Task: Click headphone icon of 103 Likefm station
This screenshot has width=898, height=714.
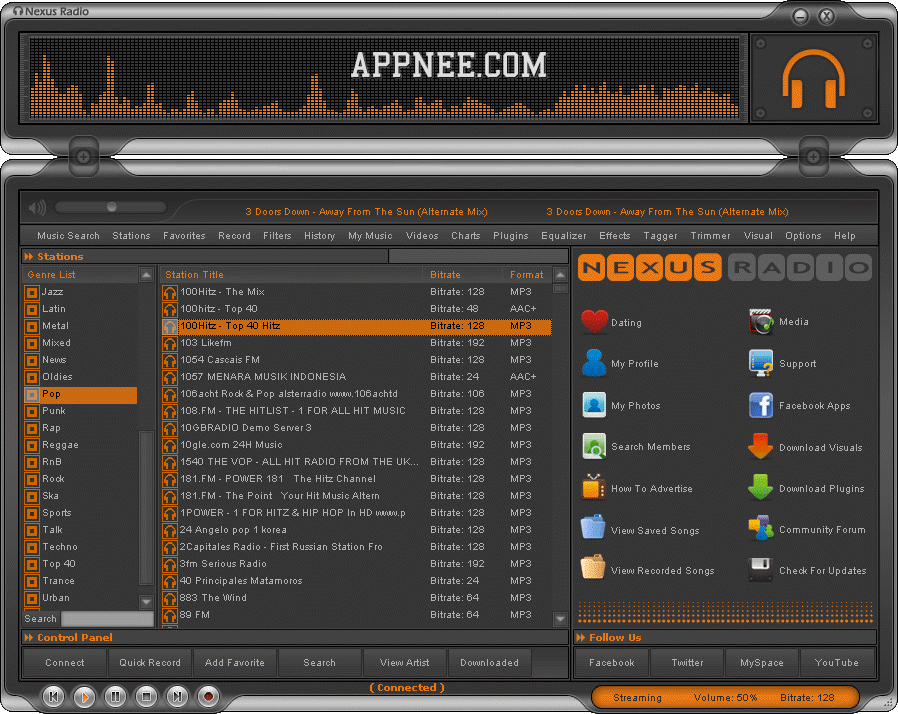Action: [x=170, y=344]
